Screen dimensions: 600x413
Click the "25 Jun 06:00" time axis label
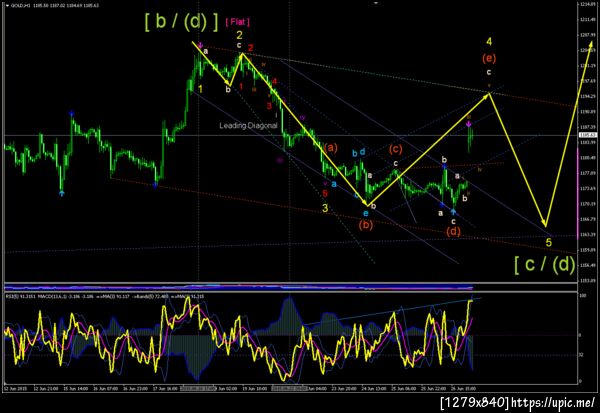click(403, 389)
